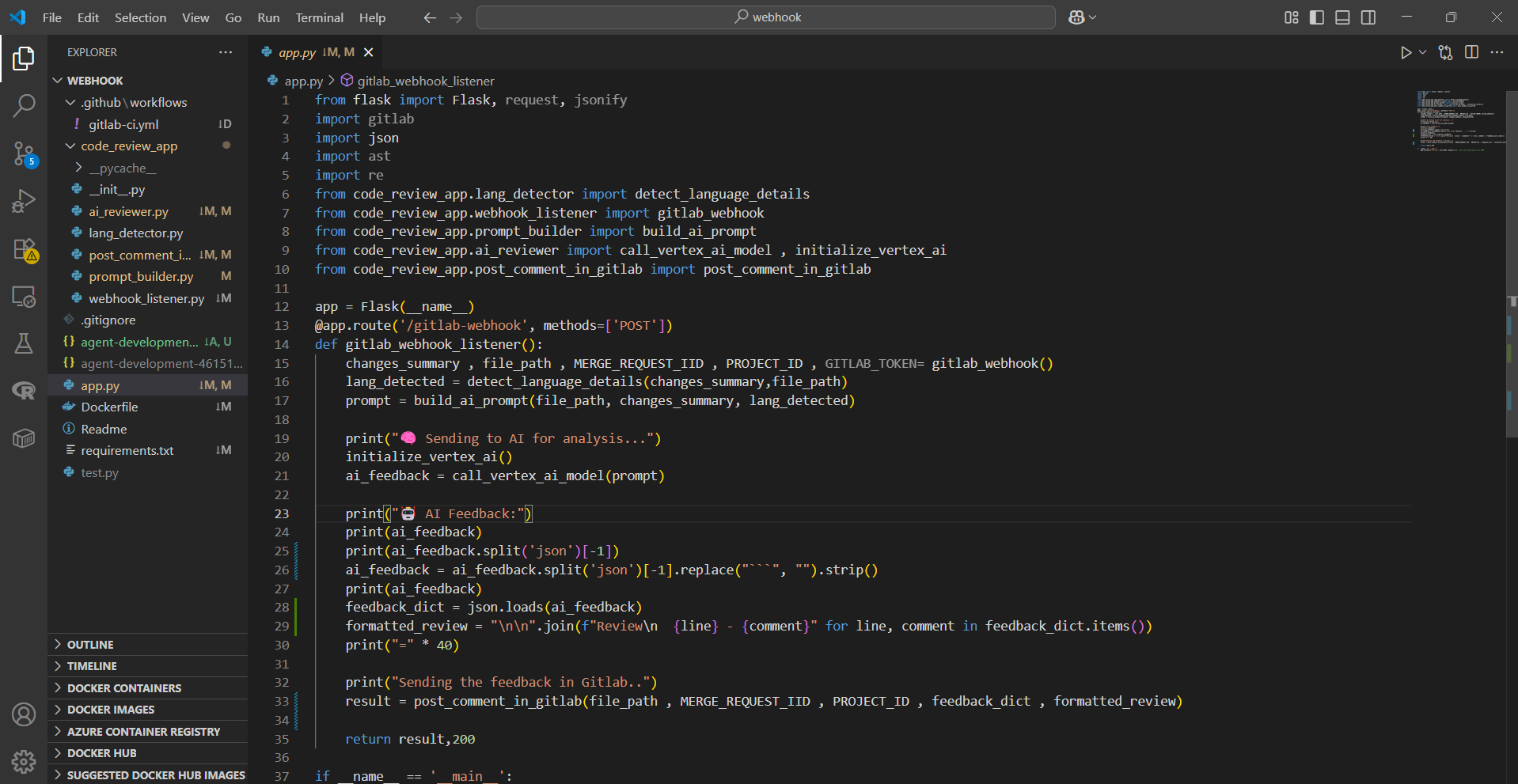Click the Run Python File play button

coord(1405,52)
